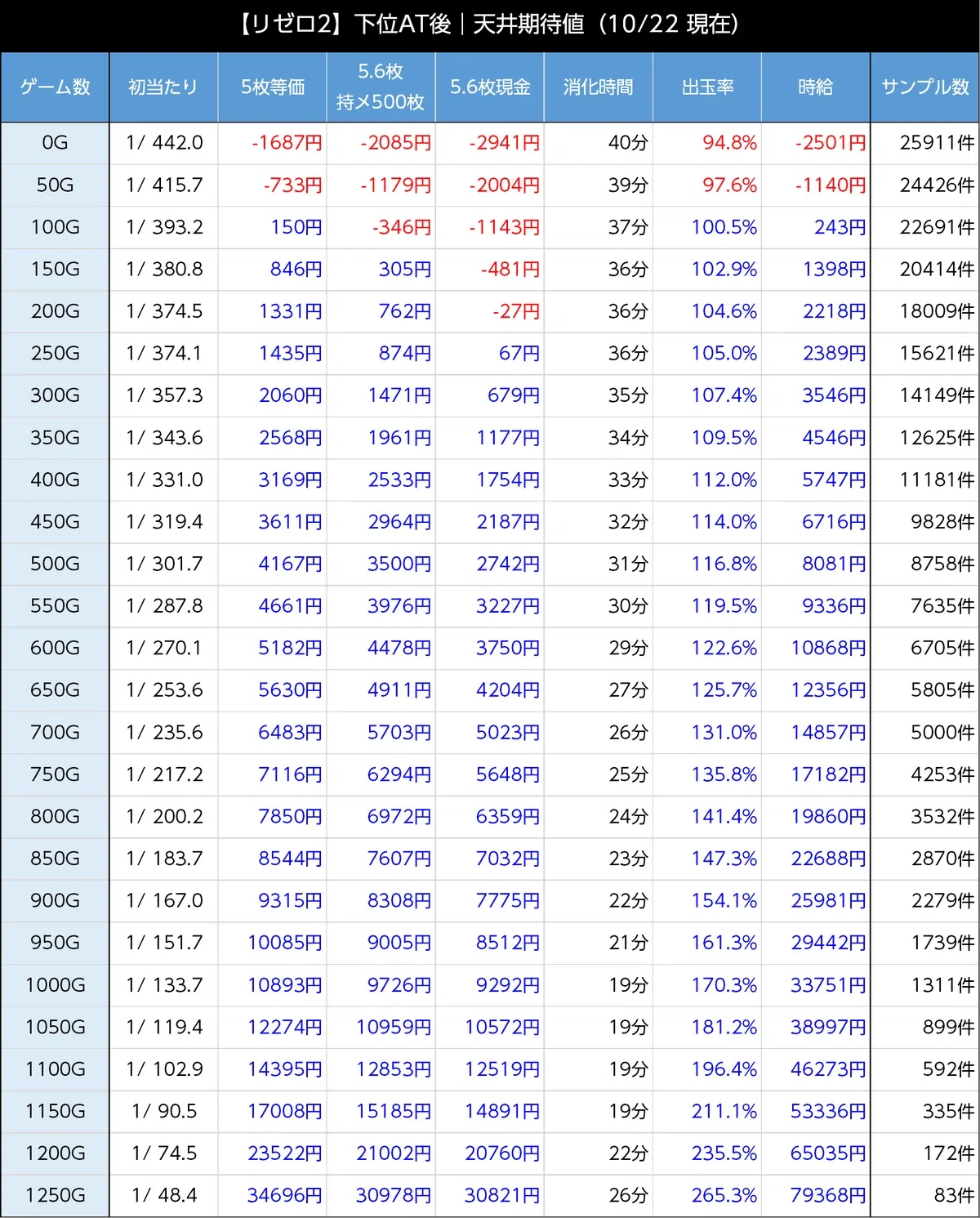Click the 5枚等価 column header

click(272, 87)
